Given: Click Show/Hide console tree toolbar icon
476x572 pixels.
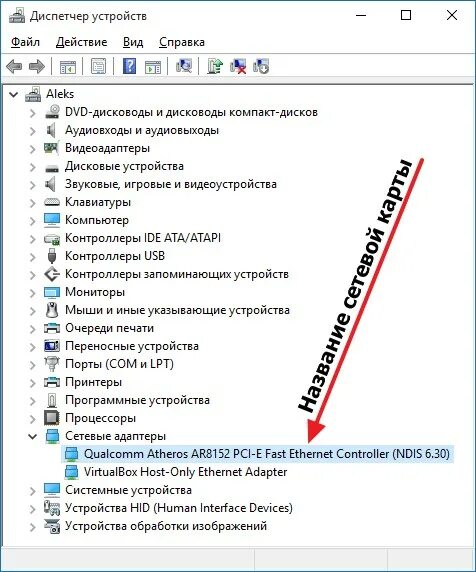Looking at the screenshot, I should click(67, 66).
